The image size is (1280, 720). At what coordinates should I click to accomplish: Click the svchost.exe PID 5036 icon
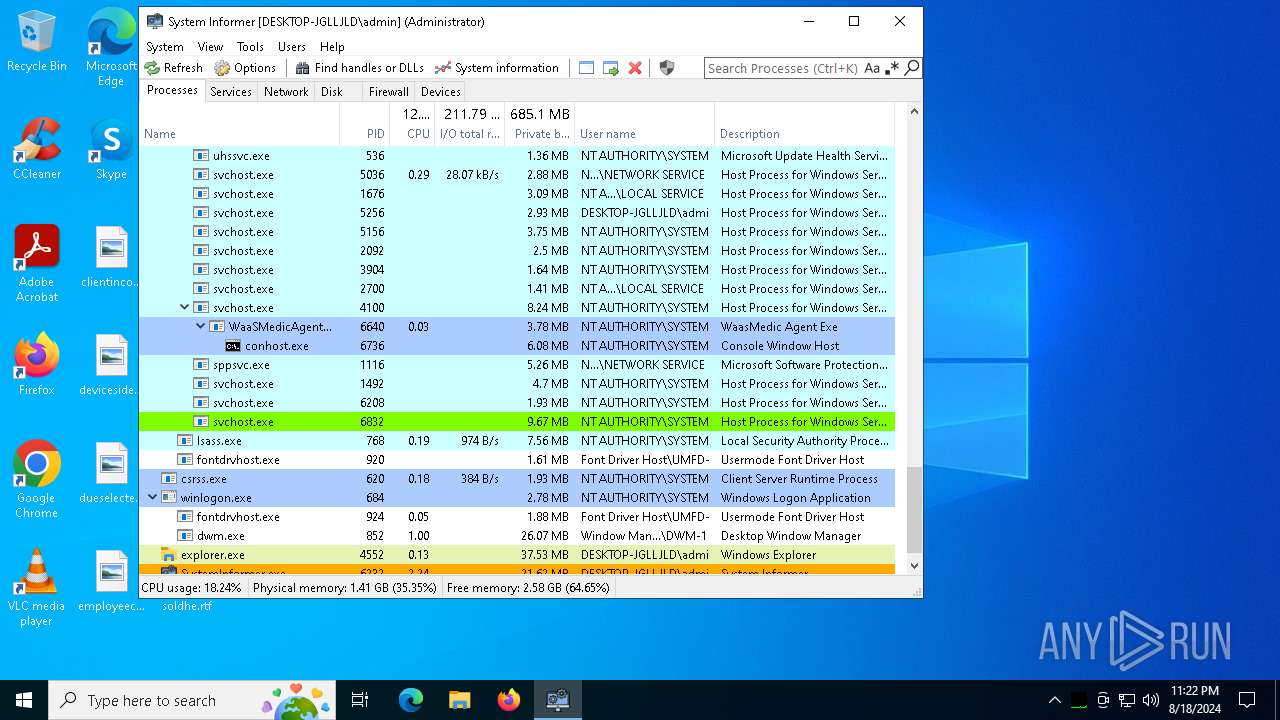point(201,175)
